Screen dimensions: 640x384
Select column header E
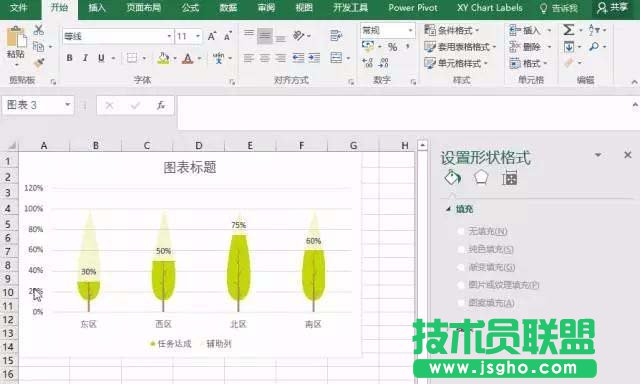[250, 145]
